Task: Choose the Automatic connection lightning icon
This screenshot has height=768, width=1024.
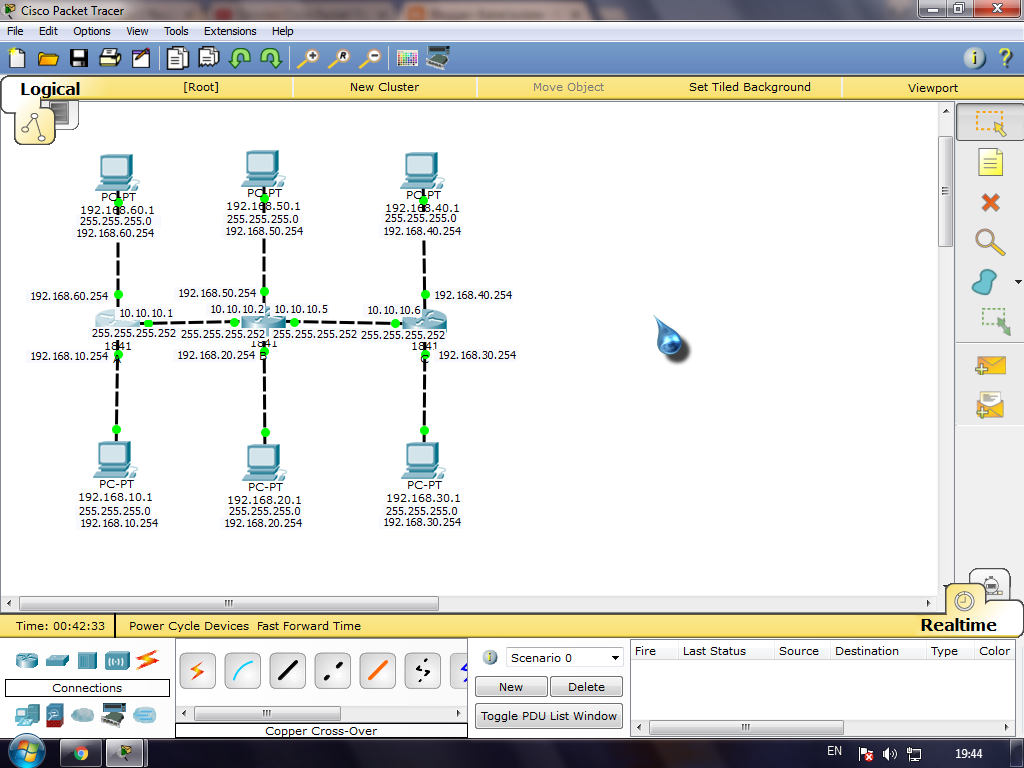Action: (x=197, y=671)
